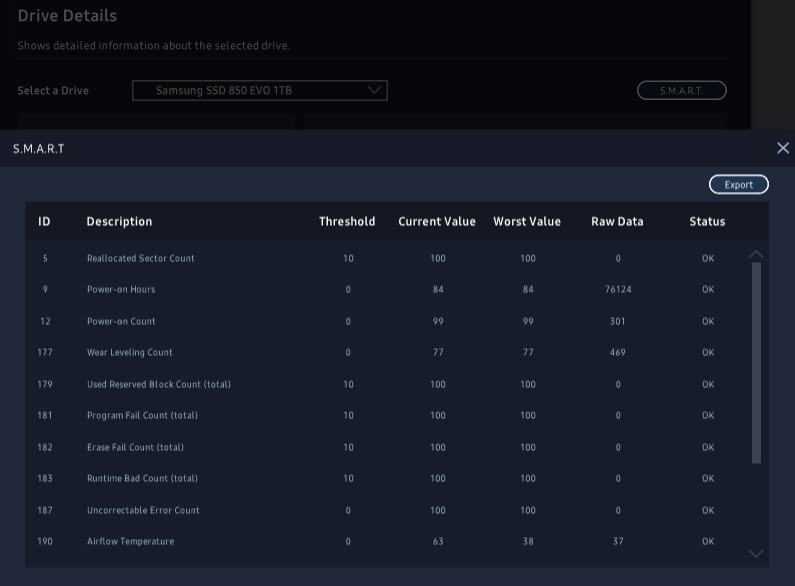Click ID 177 cell
Image resolution: width=795 pixels, height=586 pixels.
[x=45, y=352]
